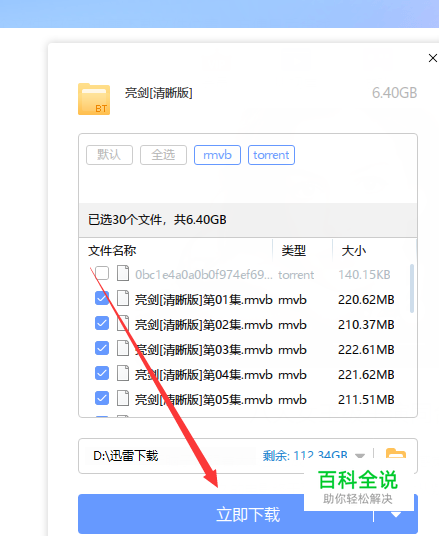Click the 220.62MB size value

366,300
